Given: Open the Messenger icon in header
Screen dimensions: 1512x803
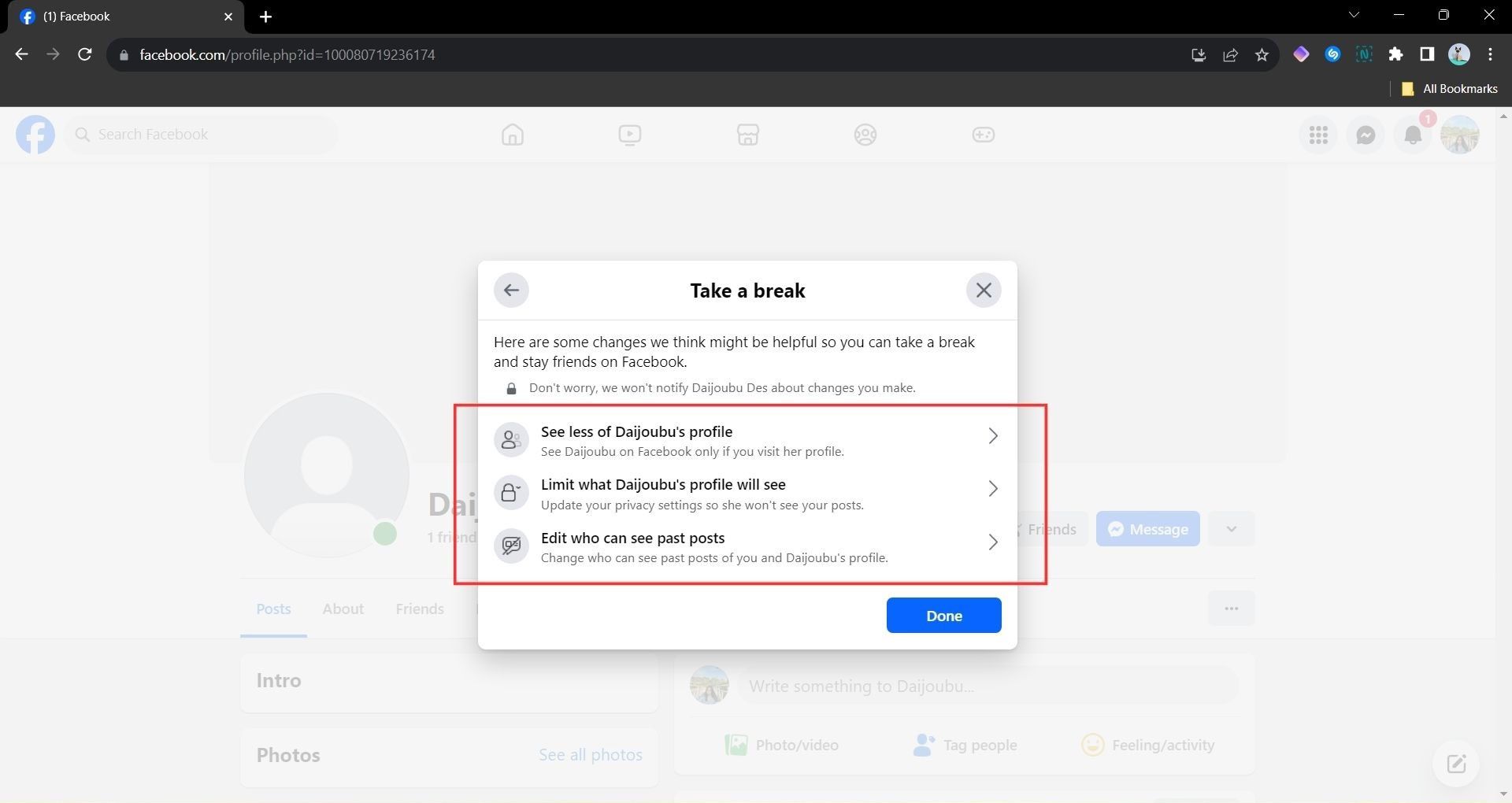Looking at the screenshot, I should 1366,135.
